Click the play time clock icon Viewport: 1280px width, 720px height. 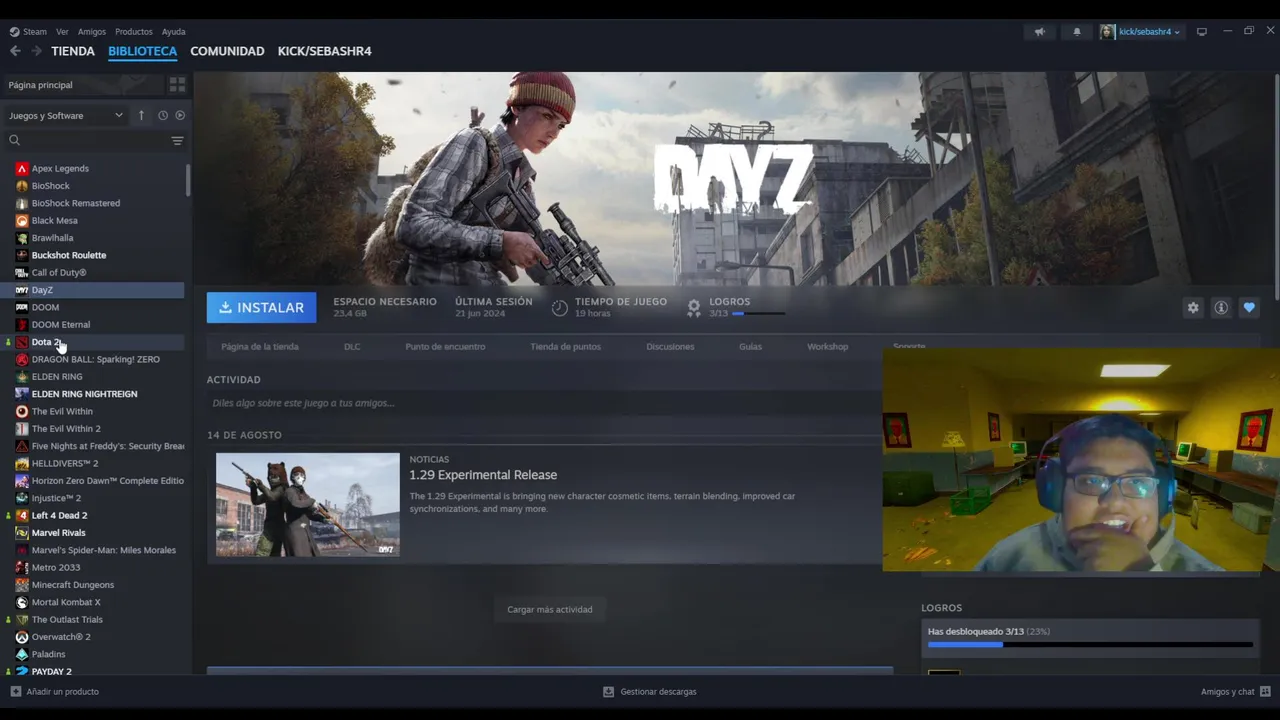[x=560, y=308]
